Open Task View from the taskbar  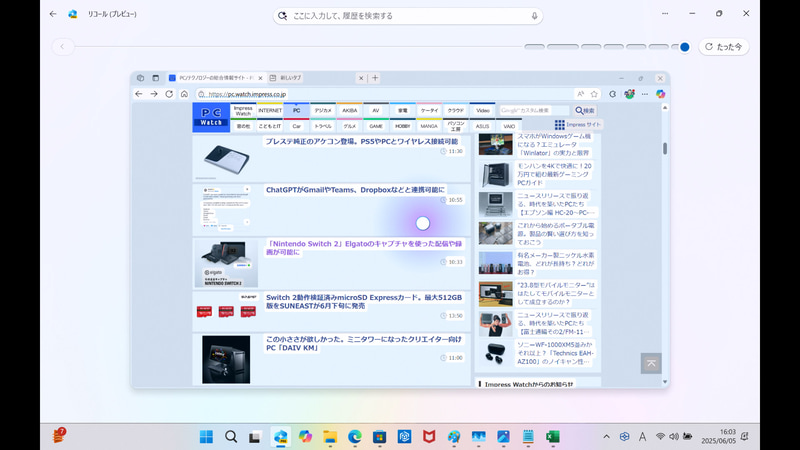coord(255,437)
